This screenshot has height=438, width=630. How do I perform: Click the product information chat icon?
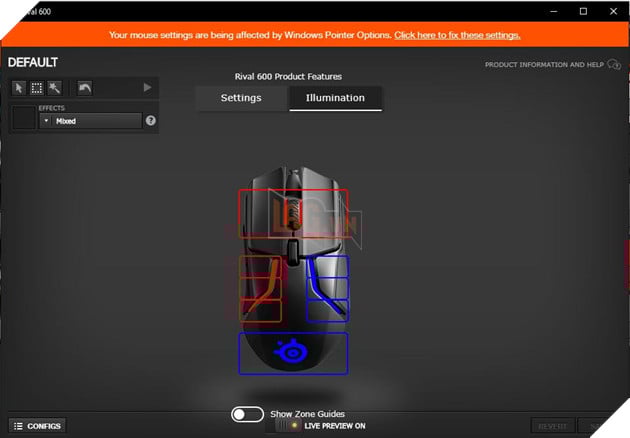point(614,65)
